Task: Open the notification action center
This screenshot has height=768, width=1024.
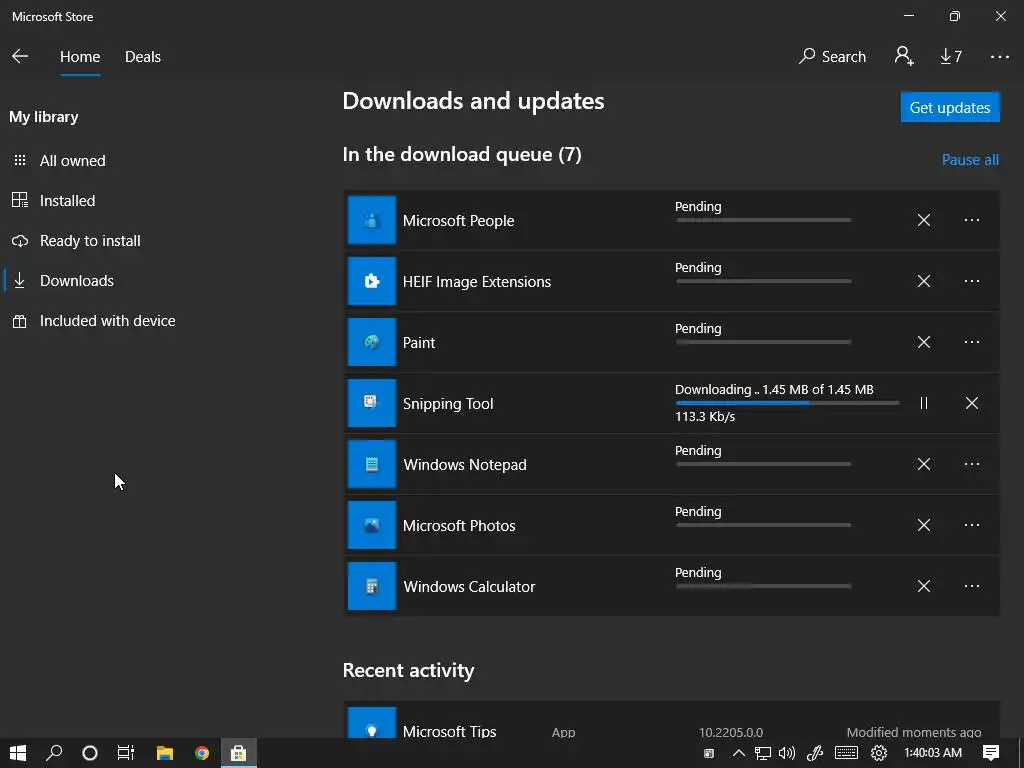Action: pyautogui.click(x=991, y=753)
